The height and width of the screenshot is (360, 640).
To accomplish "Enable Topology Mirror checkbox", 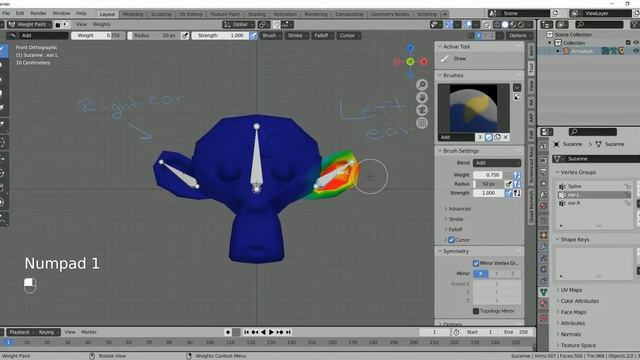I will (476, 311).
